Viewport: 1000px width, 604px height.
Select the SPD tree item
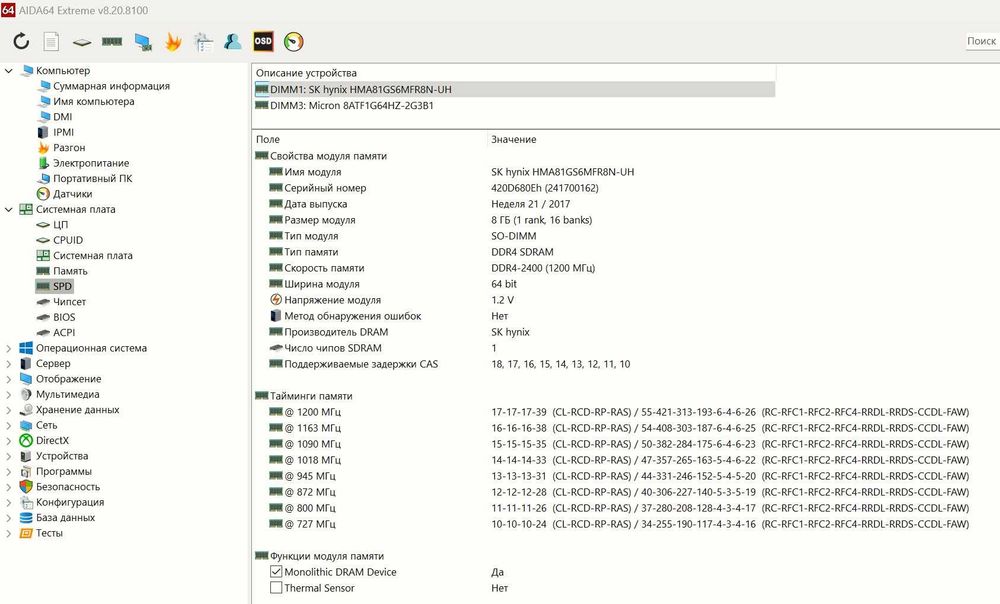54,286
